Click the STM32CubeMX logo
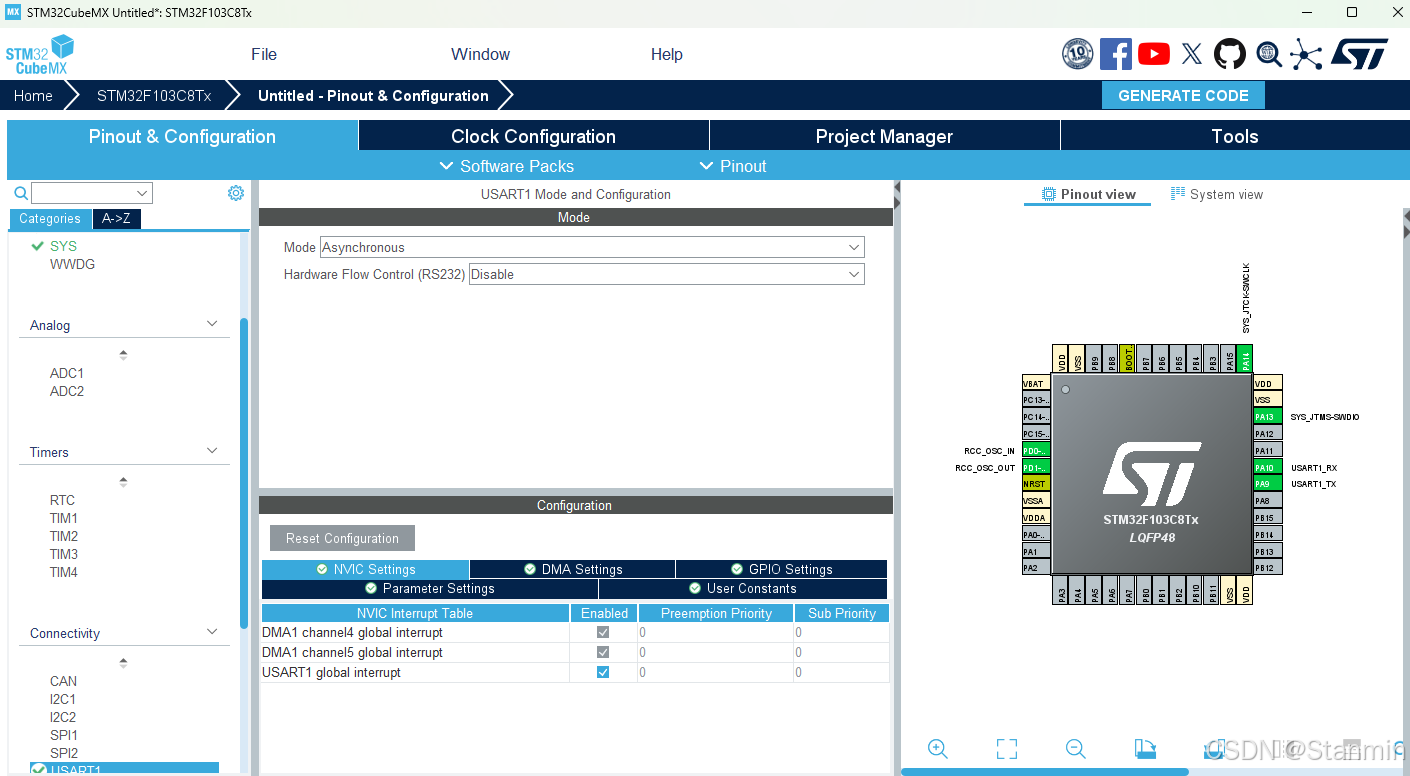The width and height of the screenshot is (1410, 776). (x=40, y=54)
